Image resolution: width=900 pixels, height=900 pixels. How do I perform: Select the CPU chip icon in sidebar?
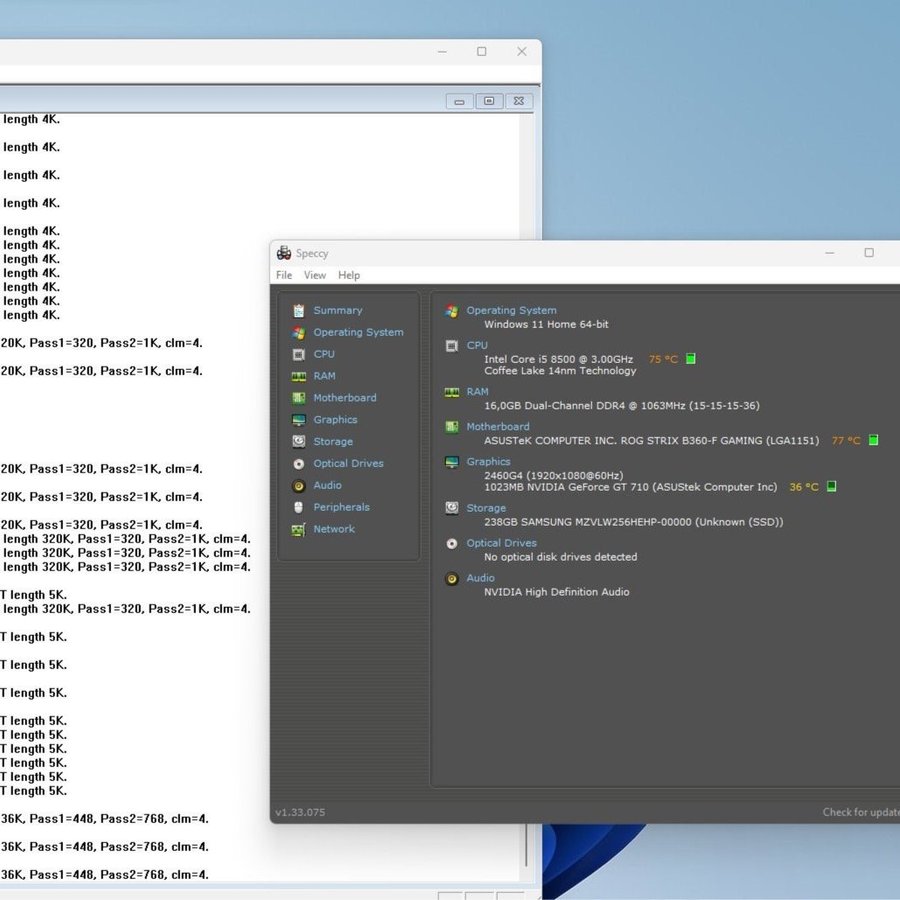pyautogui.click(x=298, y=355)
